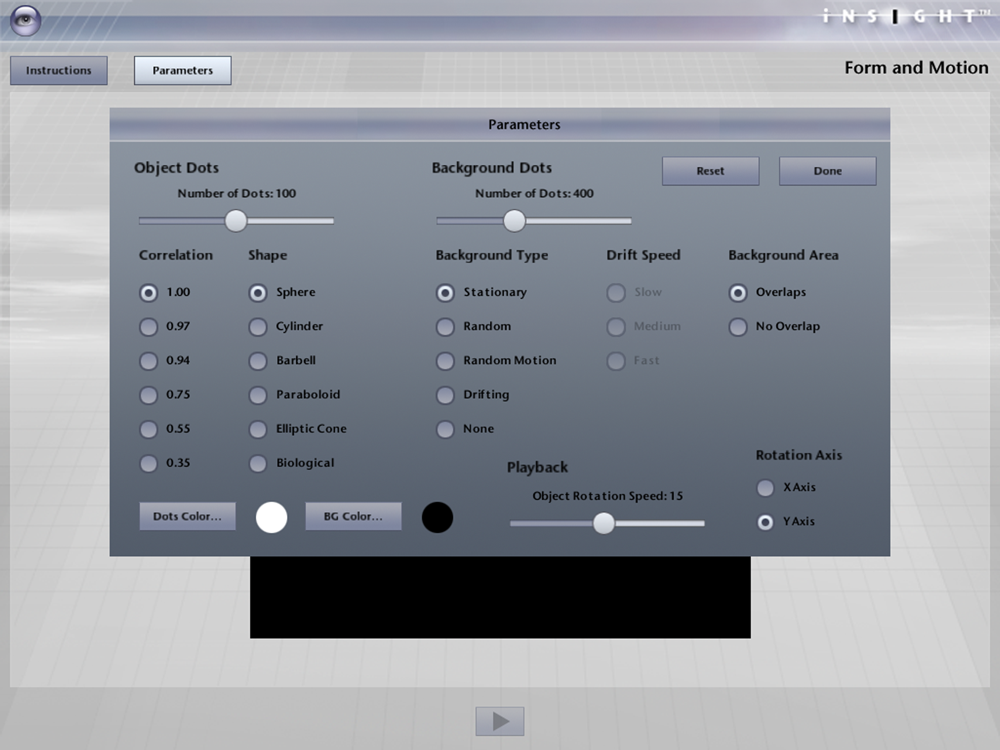Click the Done button
The image size is (1000, 750).
(828, 171)
